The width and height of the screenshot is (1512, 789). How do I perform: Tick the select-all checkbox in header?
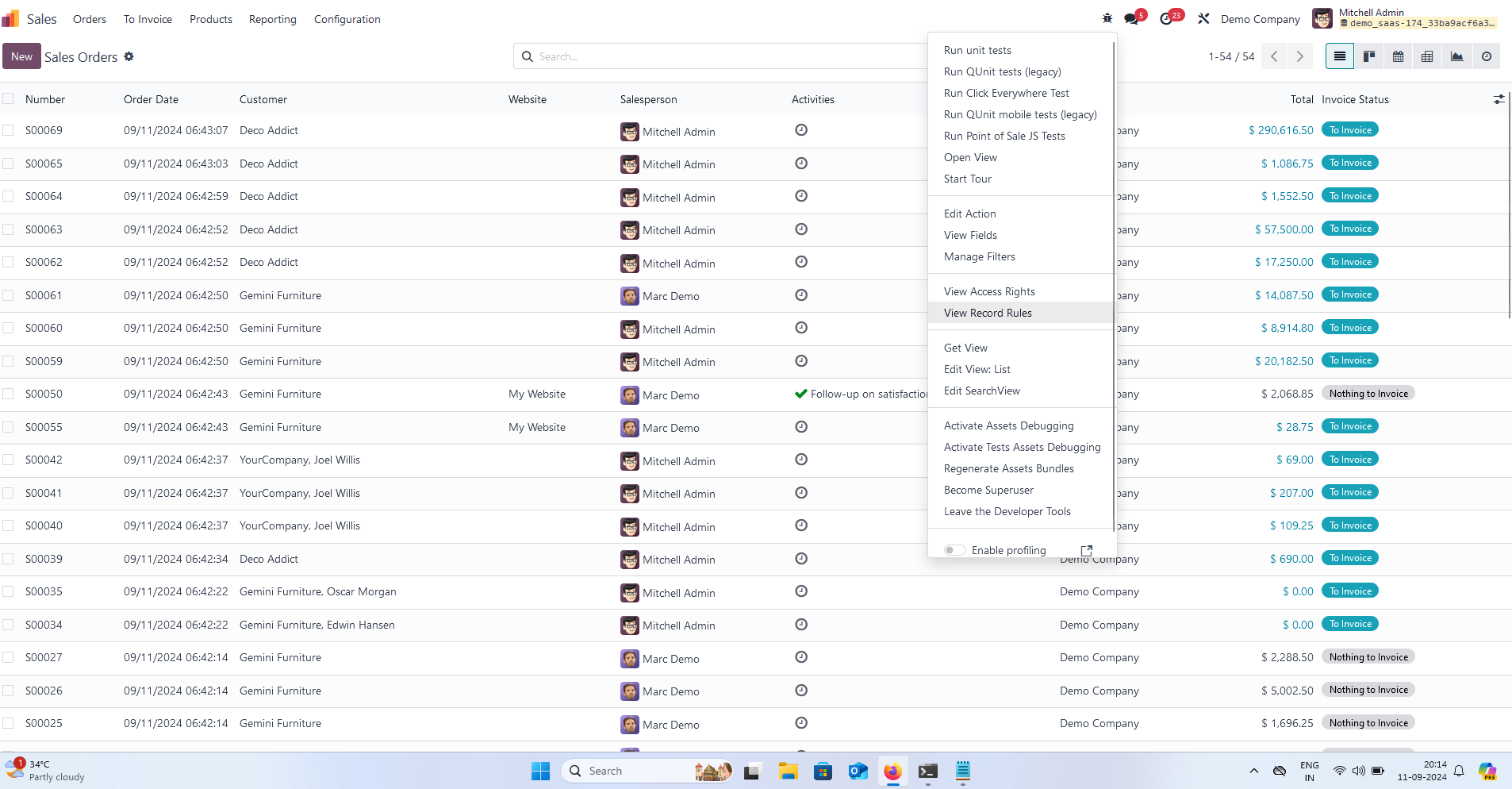[8, 98]
